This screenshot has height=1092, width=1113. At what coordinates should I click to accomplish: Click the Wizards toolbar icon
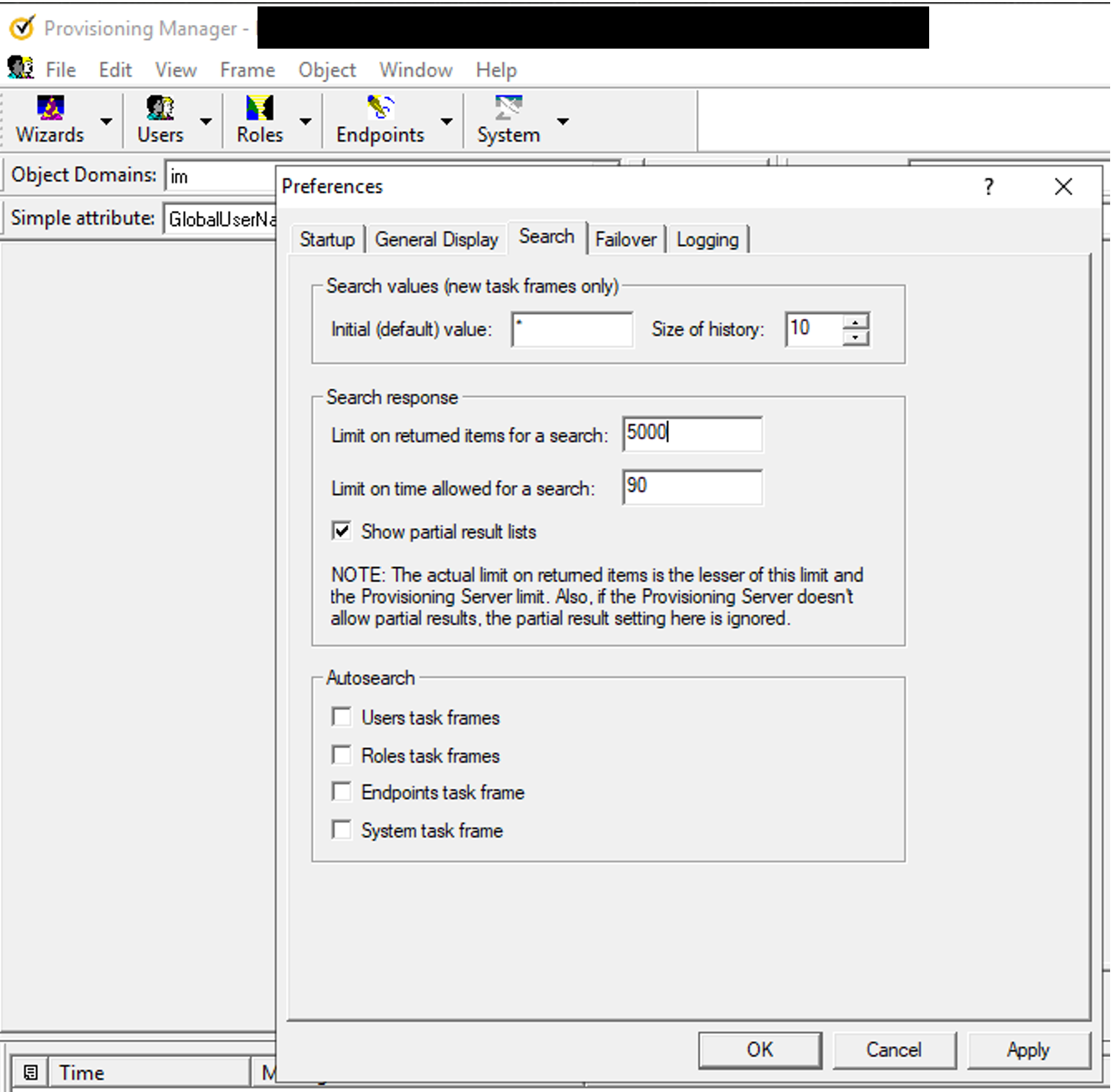[x=50, y=109]
